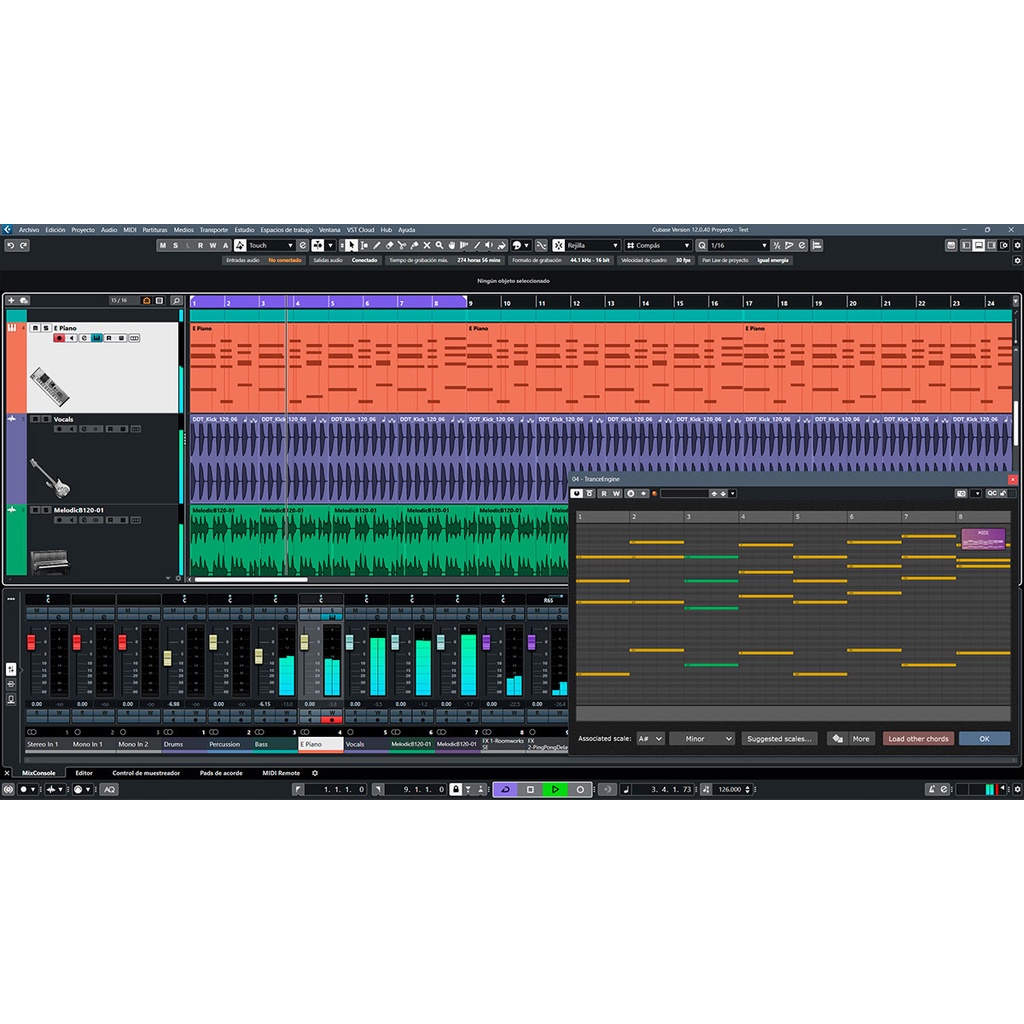Open the track search magnifier icon
This screenshot has width=1024, height=1024.
tap(176, 300)
